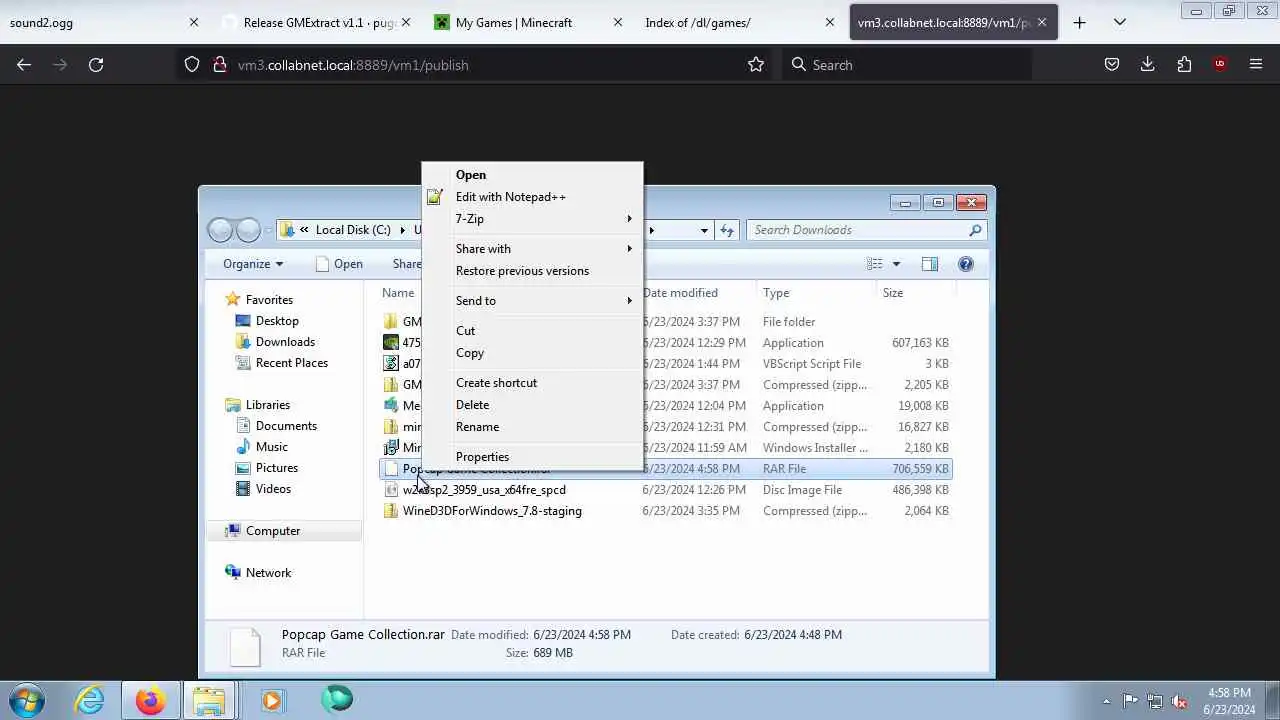This screenshot has height=720, width=1280.
Task: Expand the Send to submenu
Action: pyautogui.click(x=533, y=301)
